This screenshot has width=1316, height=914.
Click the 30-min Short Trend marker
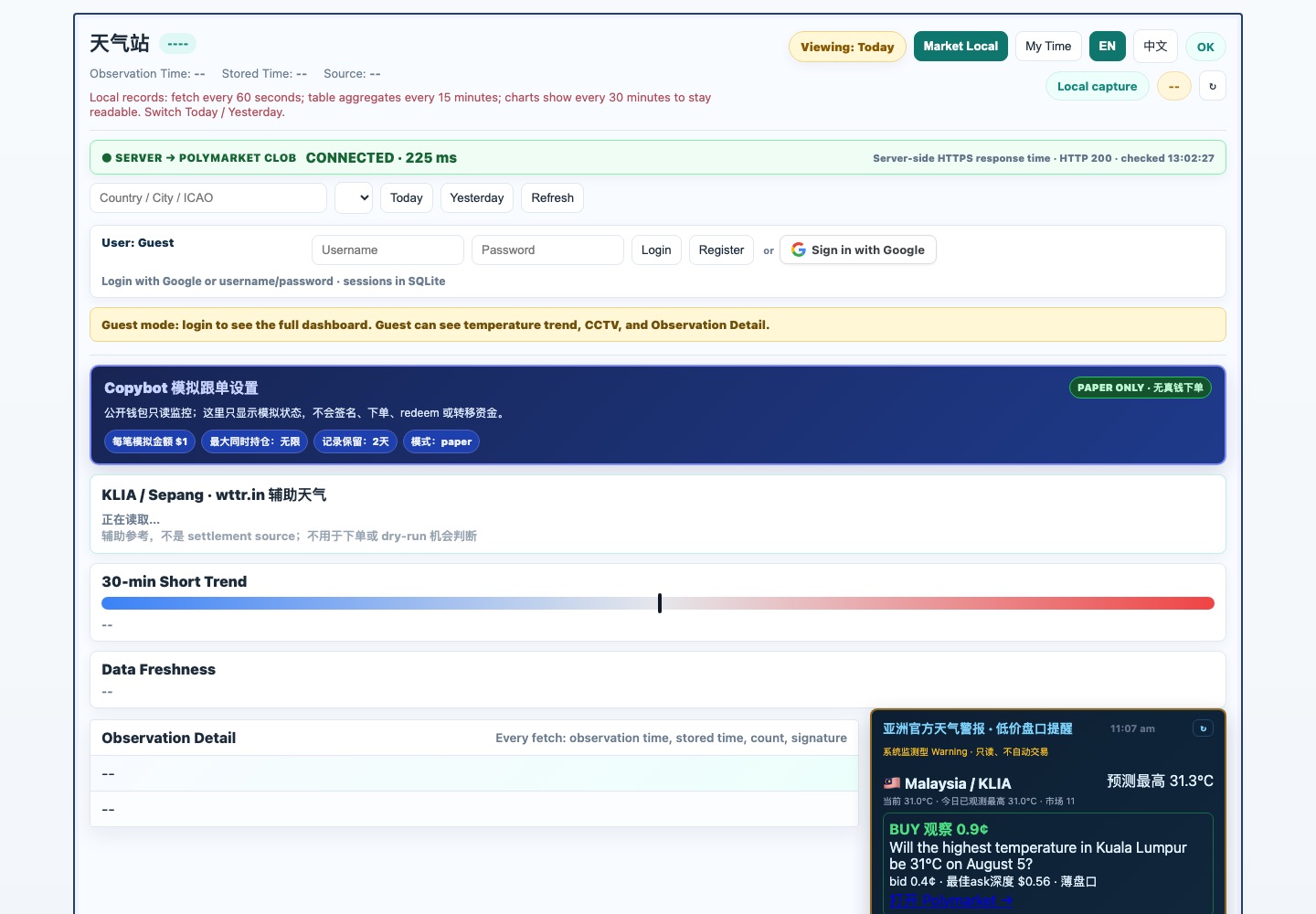(x=660, y=603)
